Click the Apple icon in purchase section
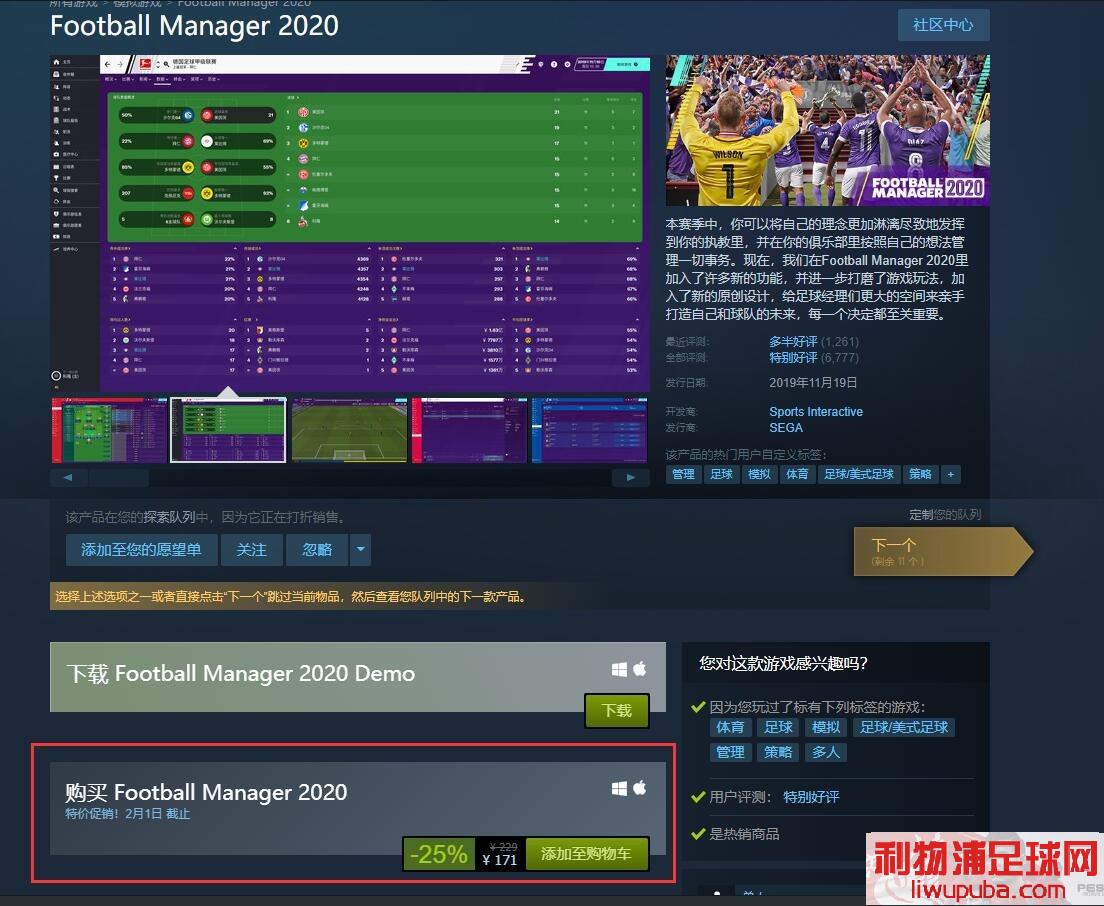This screenshot has height=906, width=1104. coord(640,788)
